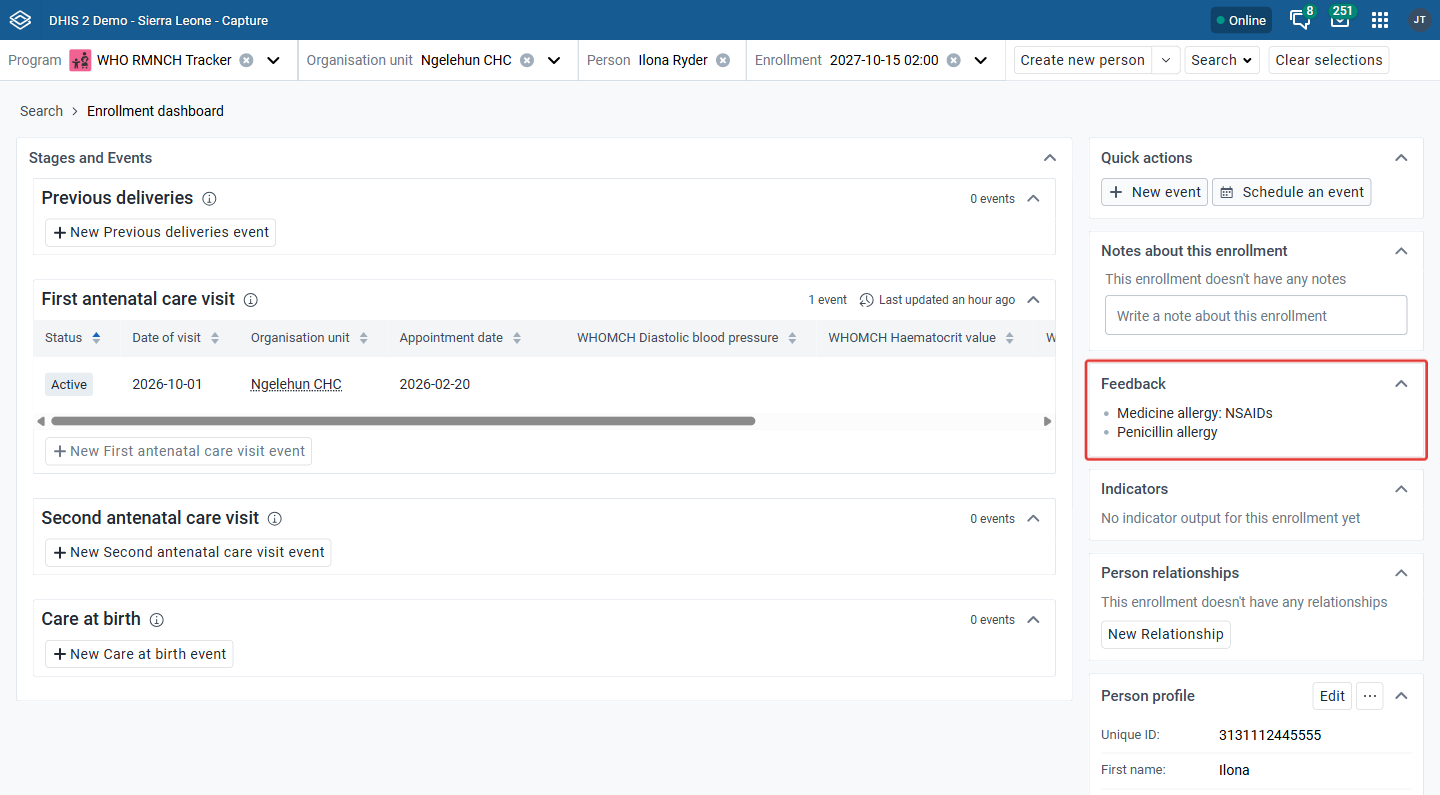
Task: Sort by Appointment date column
Action: [517, 338]
